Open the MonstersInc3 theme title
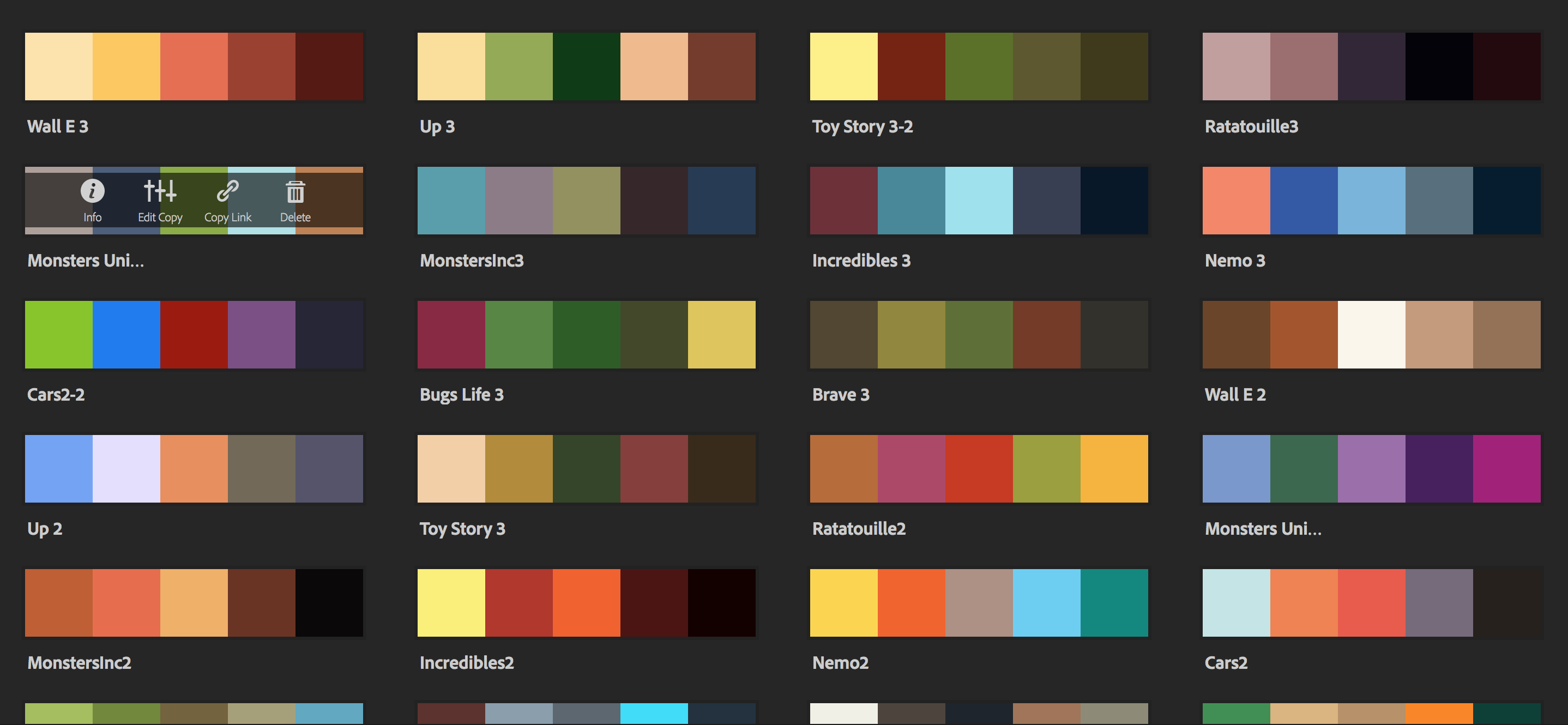Screen dimensions: 1568x725 [472, 261]
